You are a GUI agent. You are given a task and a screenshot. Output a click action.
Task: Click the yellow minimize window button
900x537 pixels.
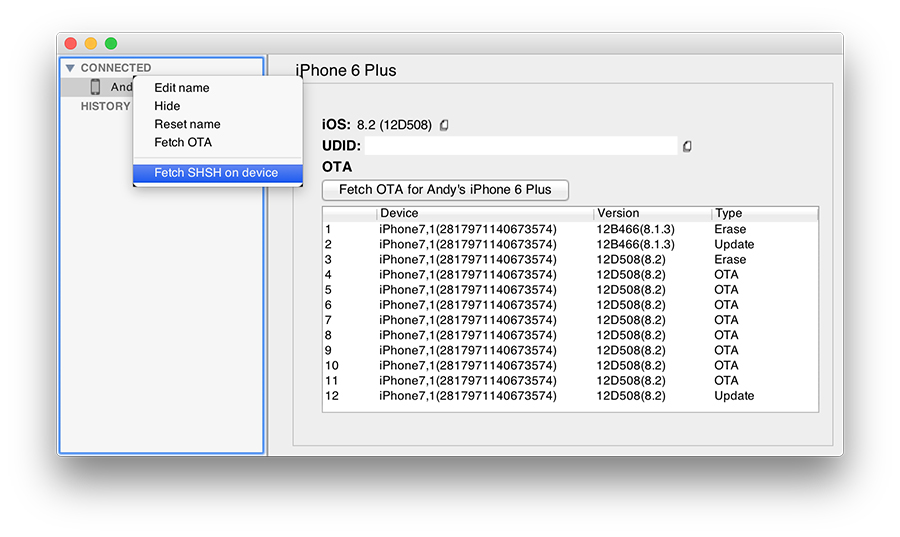[x=91, y=44]
